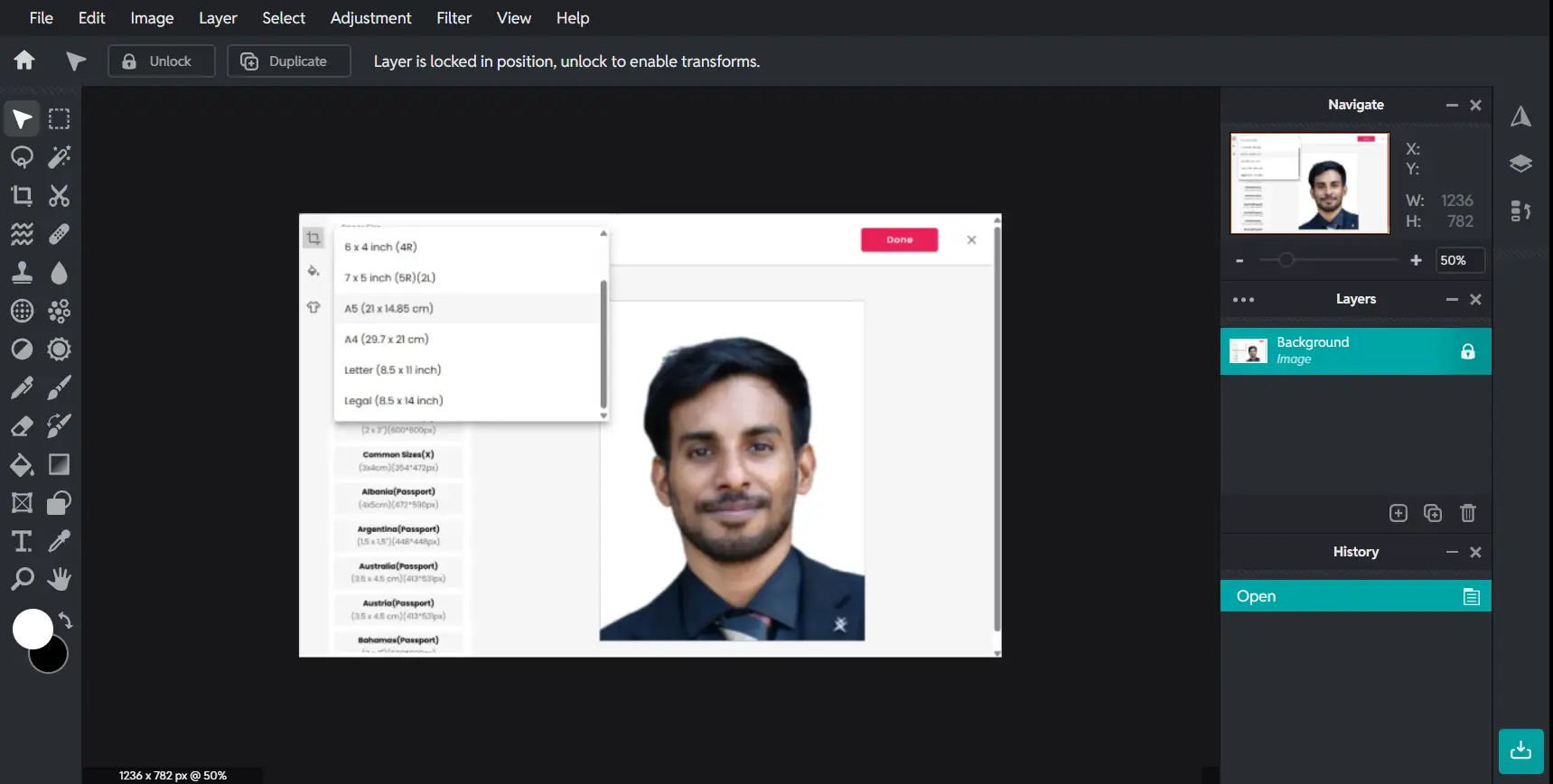This screenshot has height=784, width=1553.
Task: Click the save/download button
Action: [x=1521, y=751]
